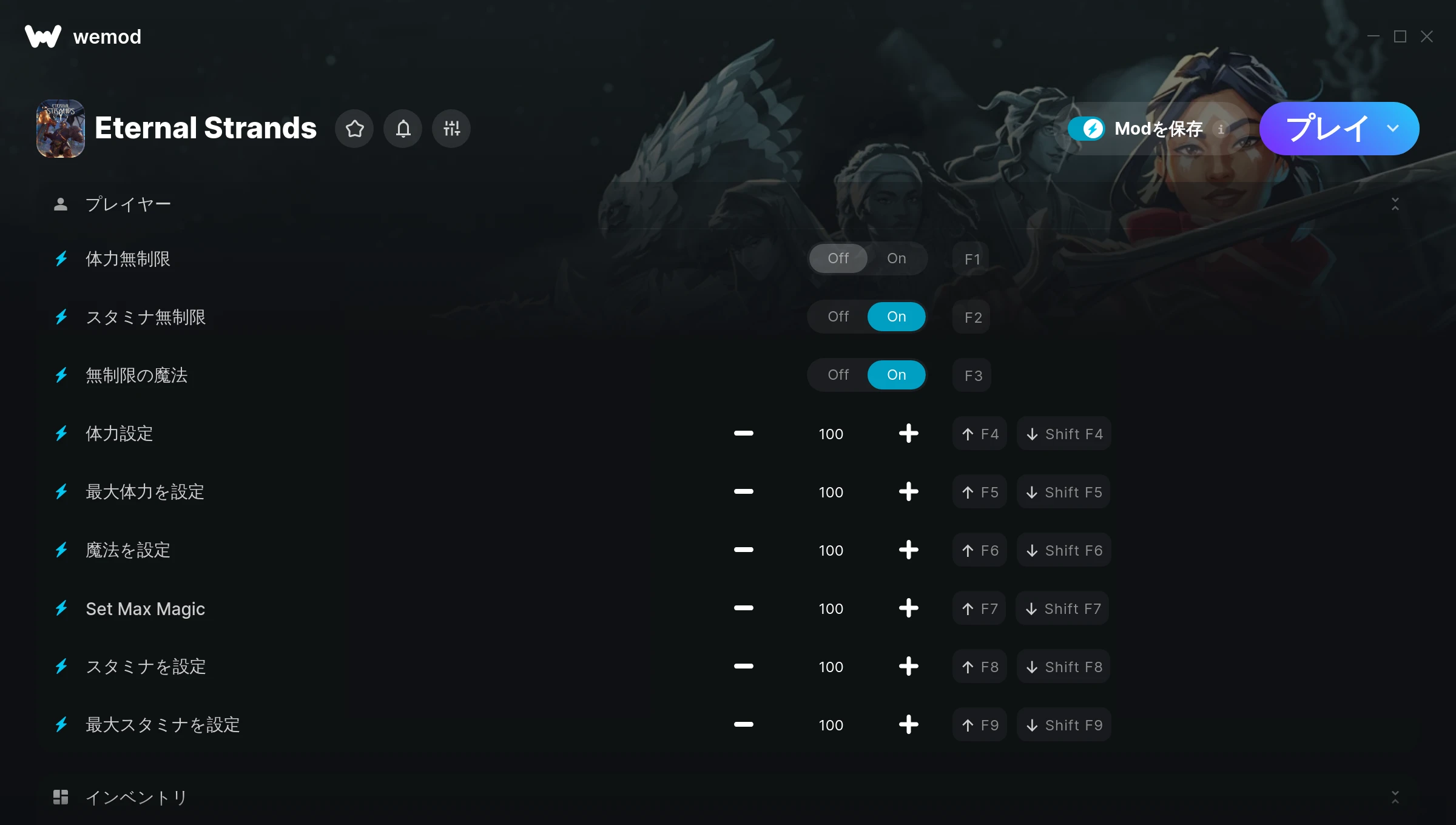1456x825 pixels.
Task: Decrease 体力設定 value with minus
Action: tap(743, 433)
